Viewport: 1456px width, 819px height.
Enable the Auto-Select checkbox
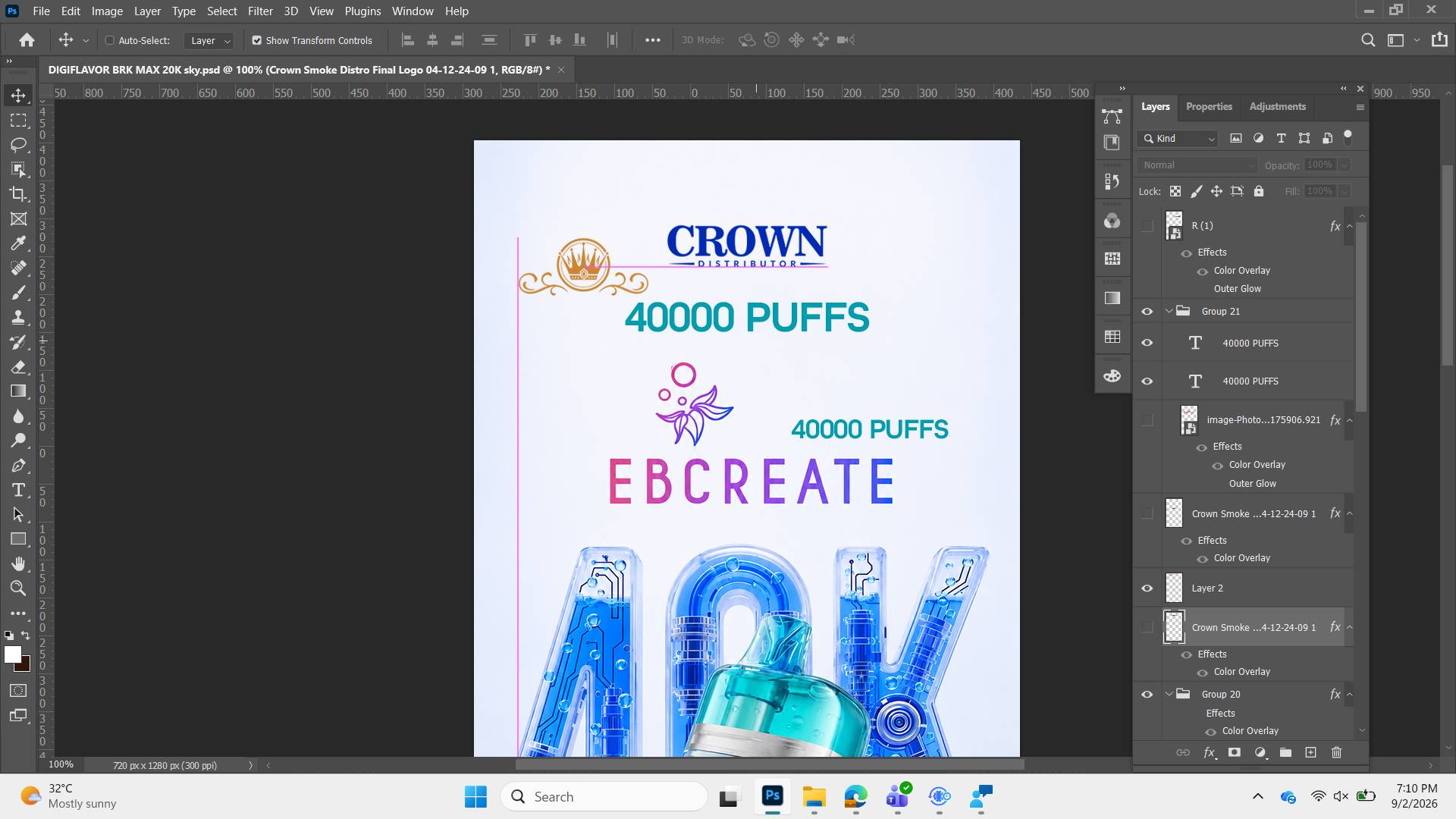[x=109, y=40]
